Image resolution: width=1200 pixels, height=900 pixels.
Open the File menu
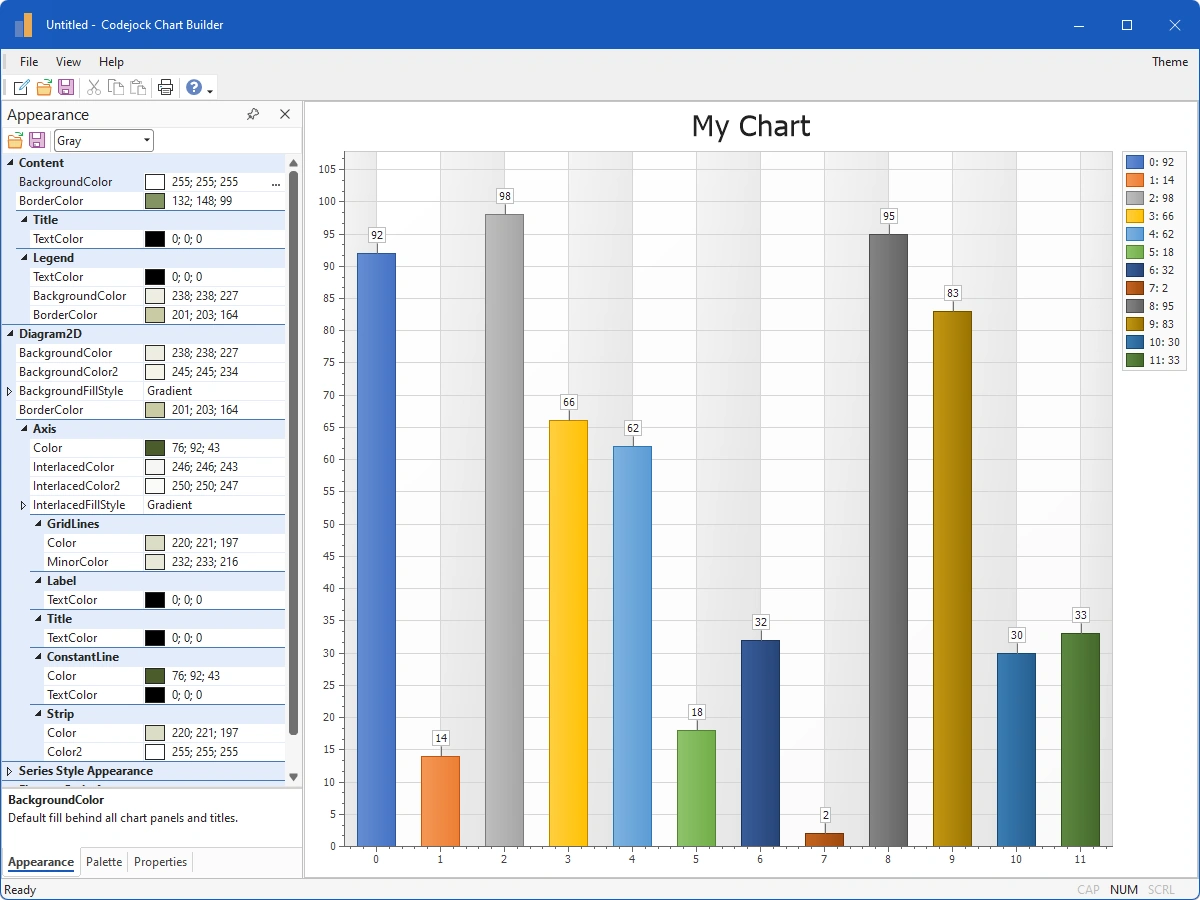tap(29, 62)
